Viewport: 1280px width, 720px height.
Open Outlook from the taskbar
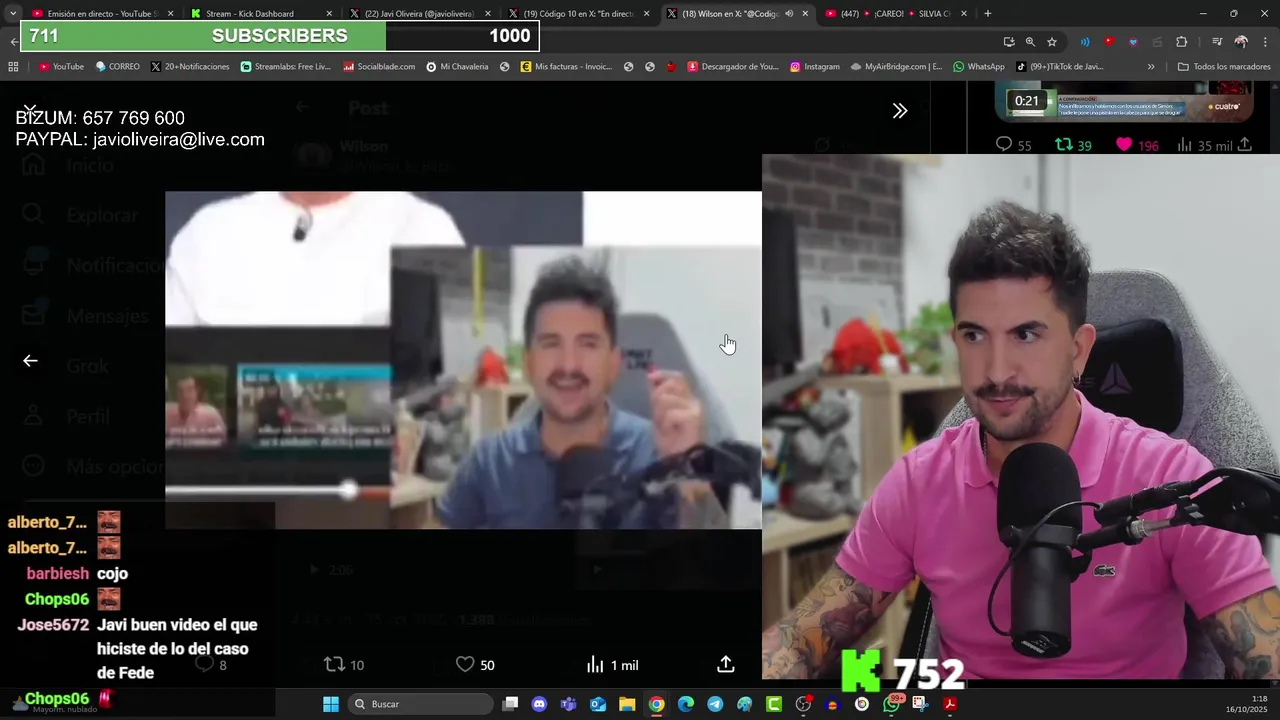pos(598,704)
